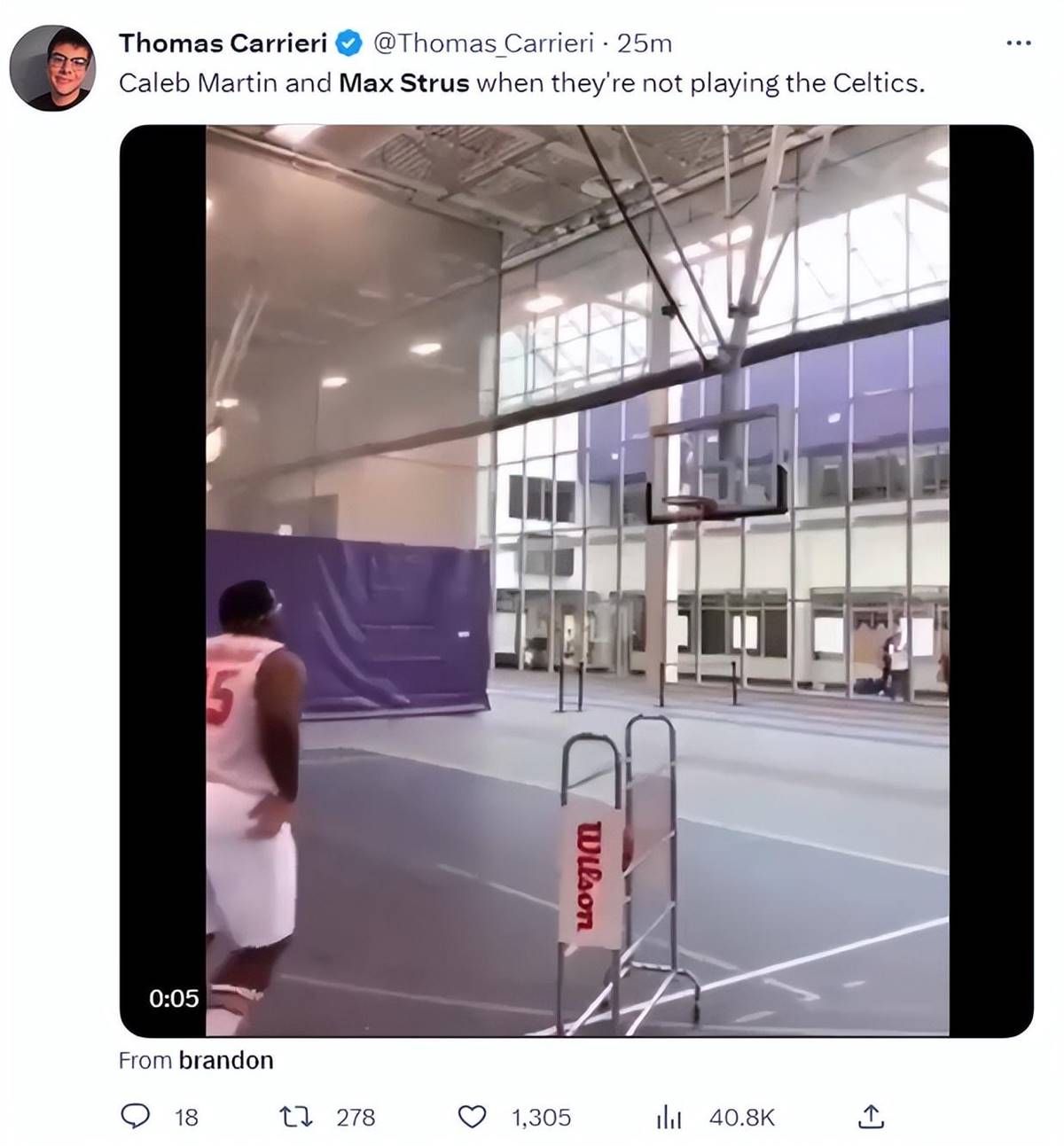Open the three-dot more options menu

1018,43
